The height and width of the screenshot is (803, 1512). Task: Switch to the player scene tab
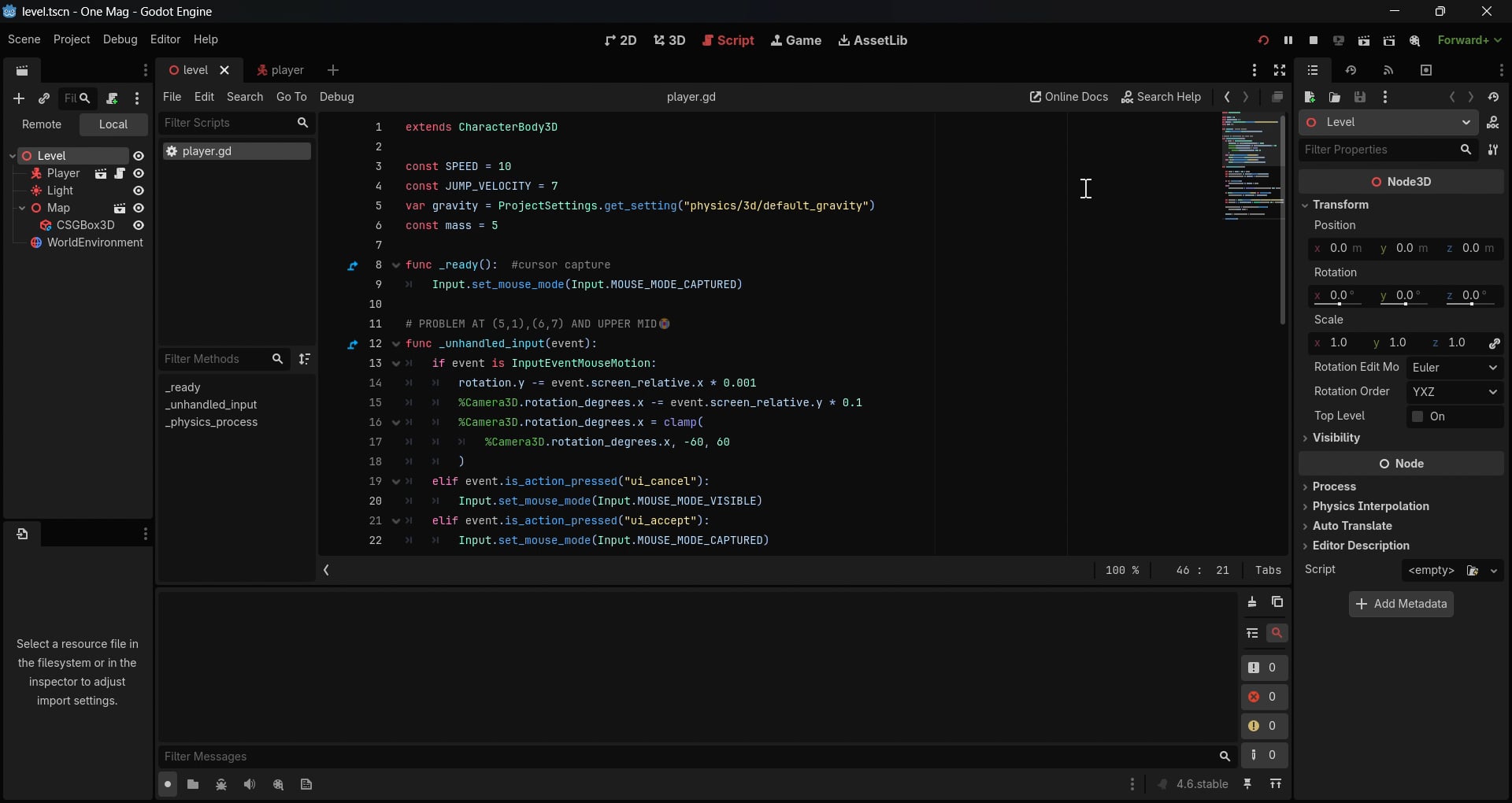[x=280, y=70]
